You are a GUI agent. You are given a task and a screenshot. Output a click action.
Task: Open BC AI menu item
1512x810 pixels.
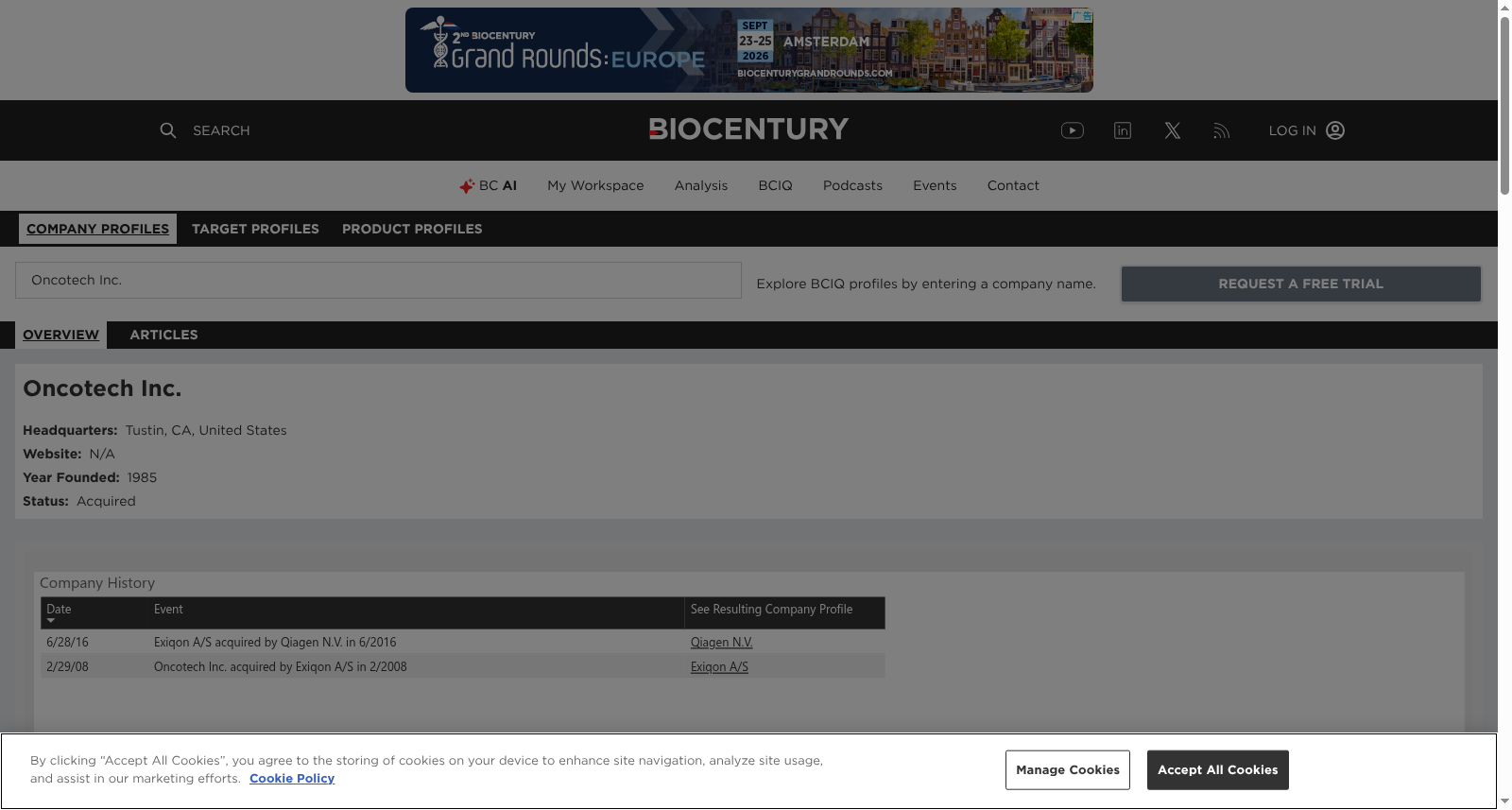[488, 185]
